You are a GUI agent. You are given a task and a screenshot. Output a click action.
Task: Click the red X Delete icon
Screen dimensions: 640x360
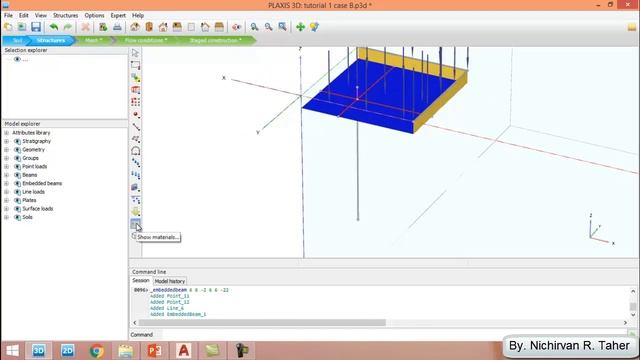(x=85, y=27)
